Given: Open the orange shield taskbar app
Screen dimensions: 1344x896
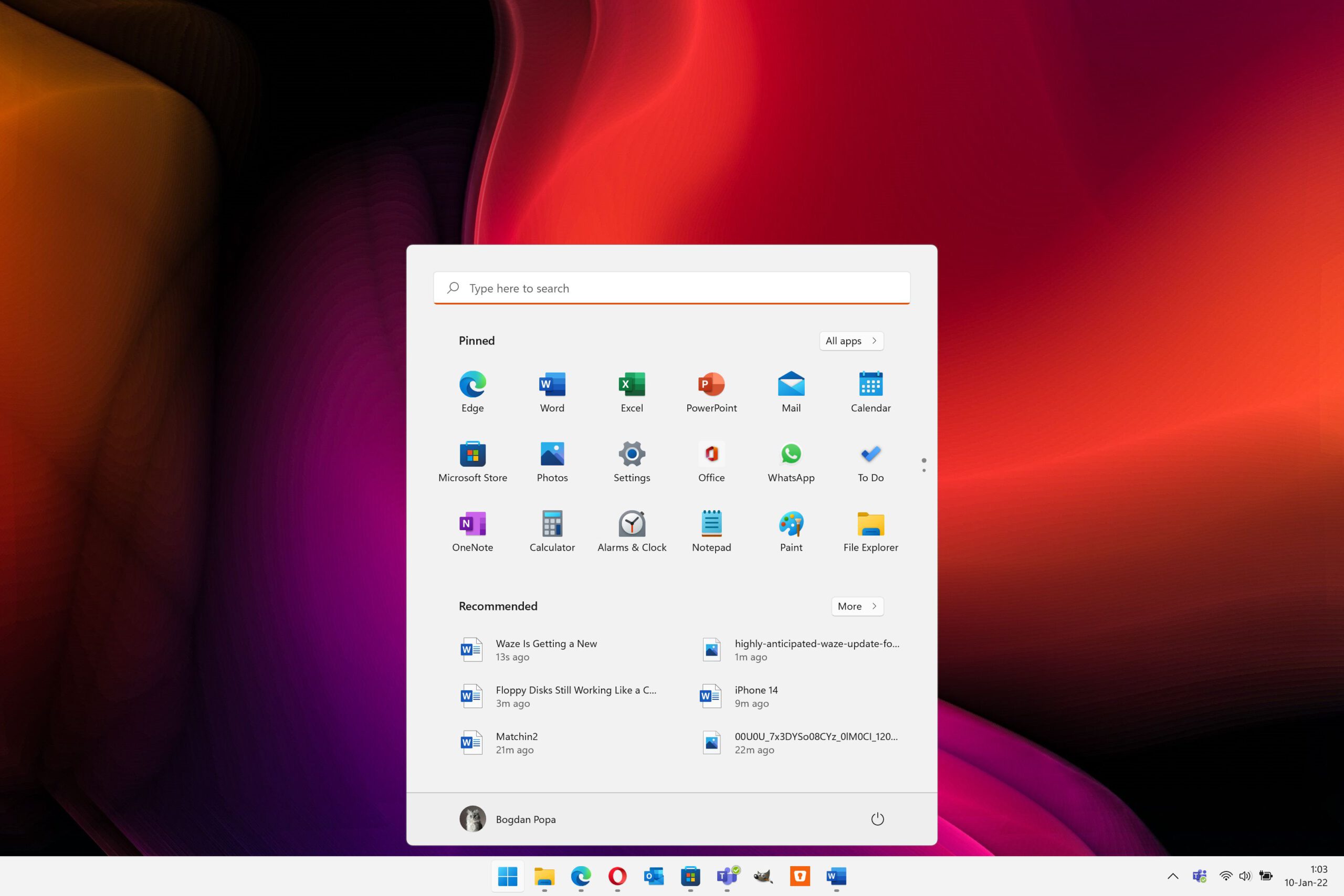Looking at the screenshot, I should point(800,876).
